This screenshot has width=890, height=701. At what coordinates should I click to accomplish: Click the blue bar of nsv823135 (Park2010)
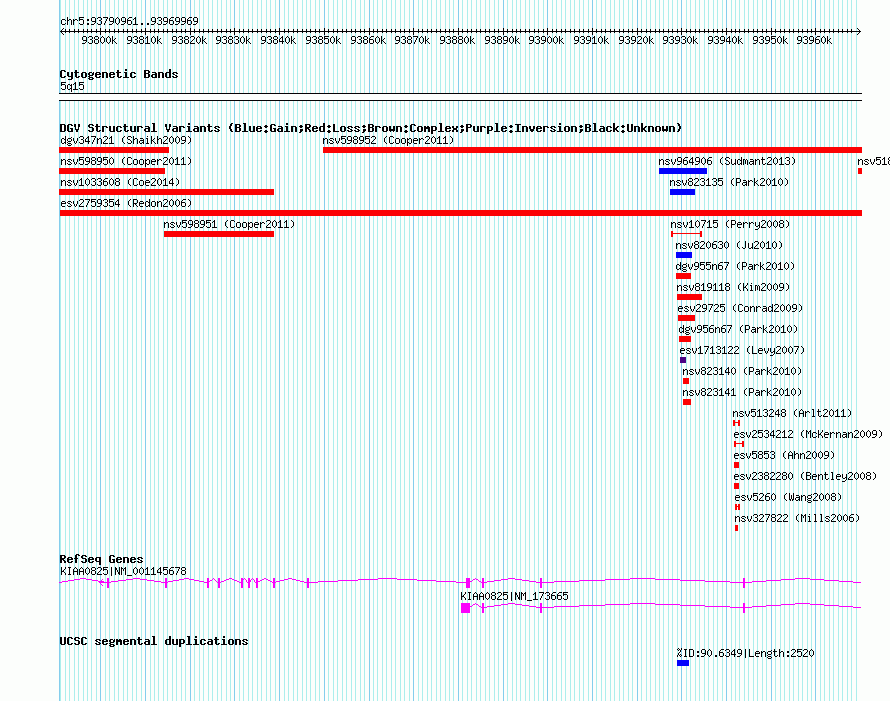(682, 192)
